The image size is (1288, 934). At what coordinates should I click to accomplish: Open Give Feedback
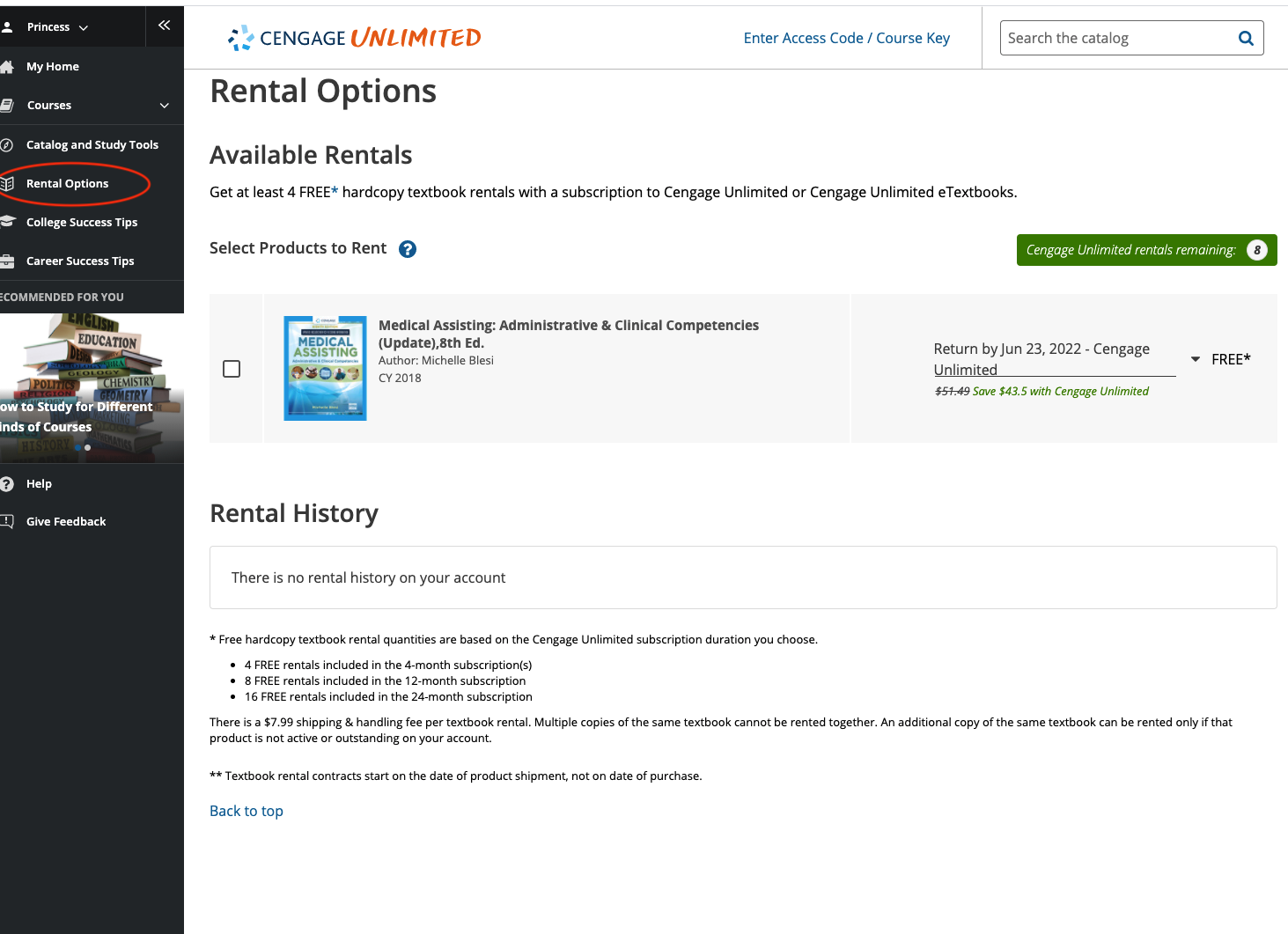(x=66, y=521)
